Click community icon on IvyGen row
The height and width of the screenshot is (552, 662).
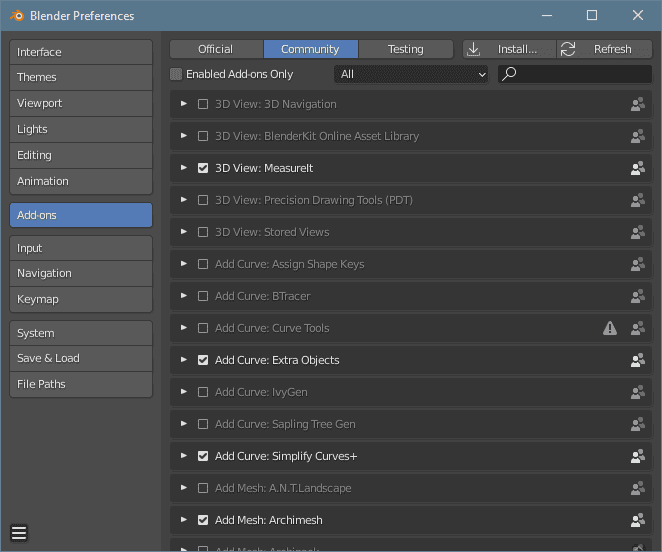[x=638, y=392]
